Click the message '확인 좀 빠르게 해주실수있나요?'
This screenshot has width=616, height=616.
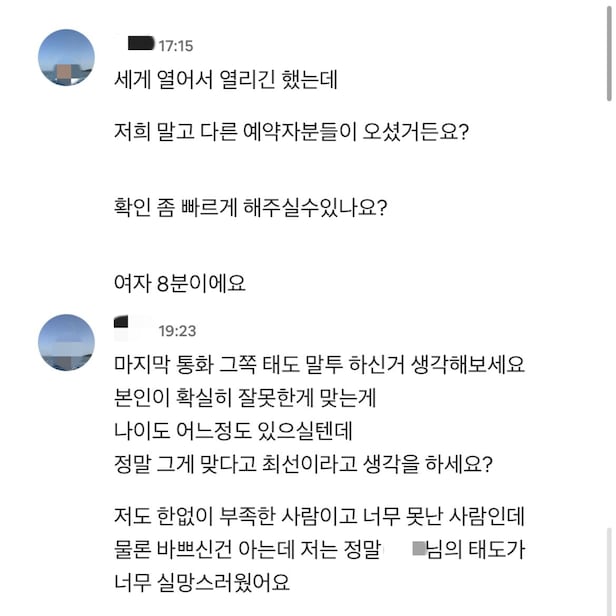[251, 211]
